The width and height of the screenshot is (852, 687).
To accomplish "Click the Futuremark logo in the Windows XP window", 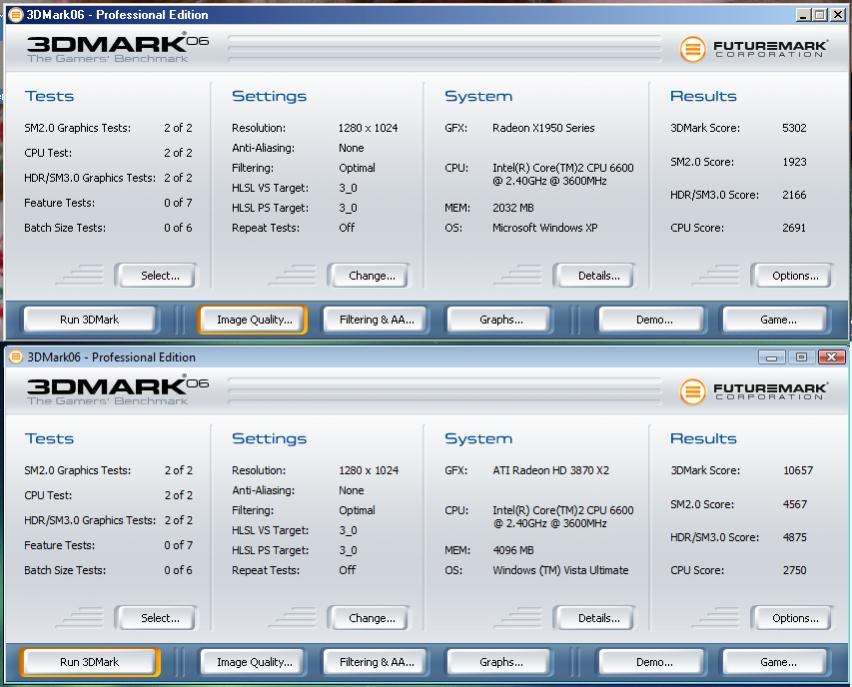I will tap(754, 49).
